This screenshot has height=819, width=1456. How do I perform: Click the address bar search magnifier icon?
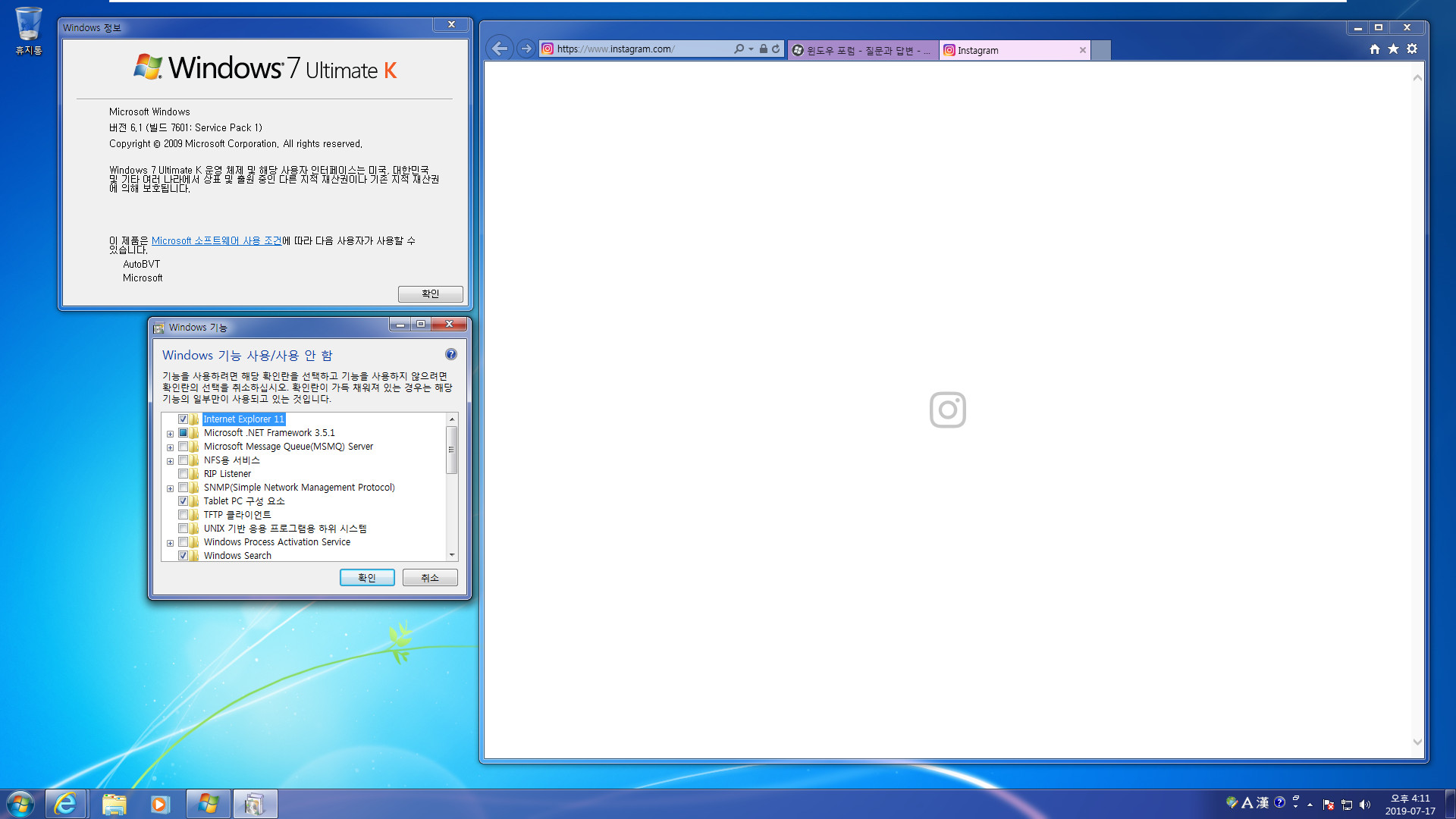pyautogui.click(x=739, y=49)
